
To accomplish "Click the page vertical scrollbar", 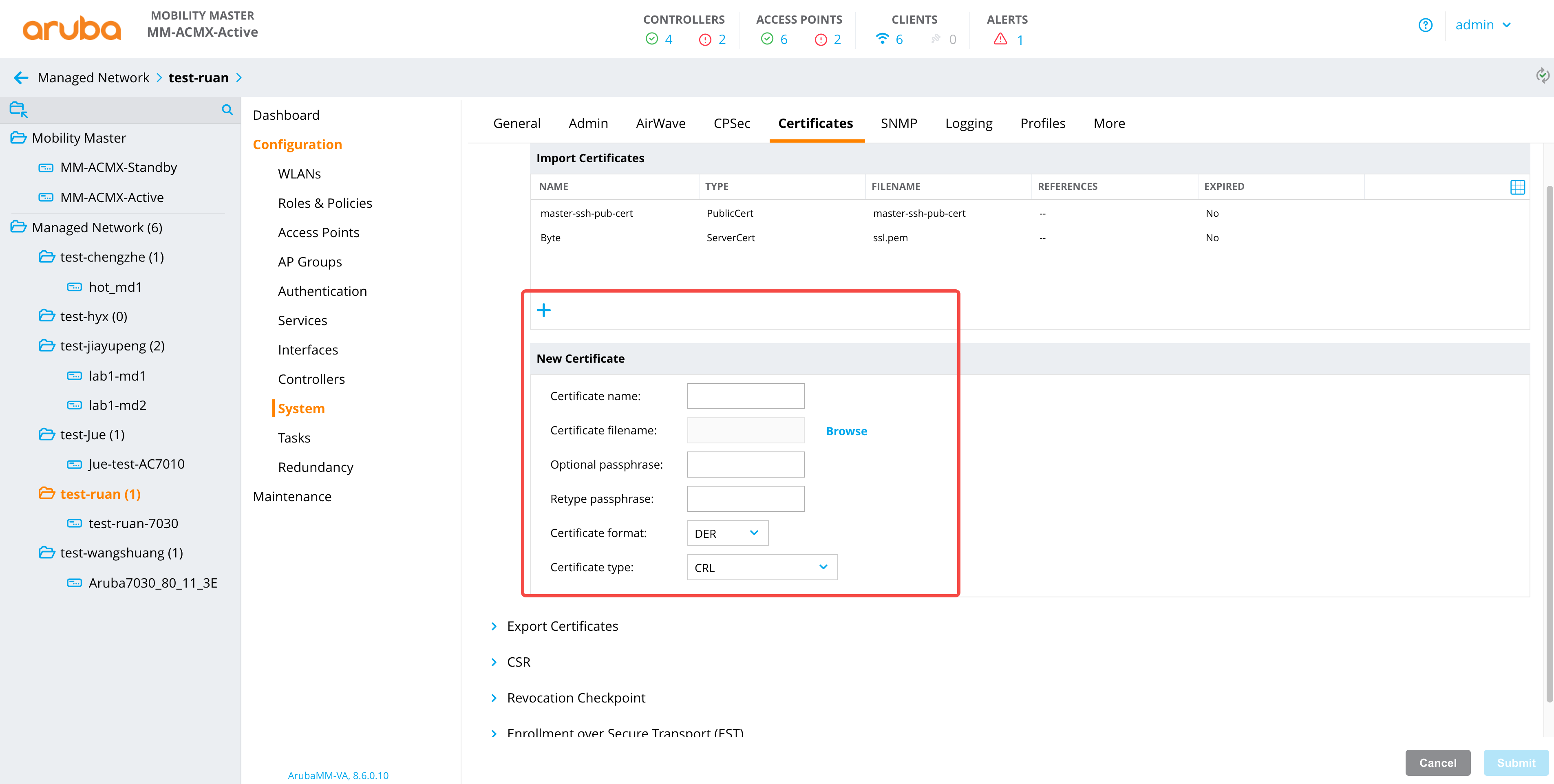I will (1549, 443).
